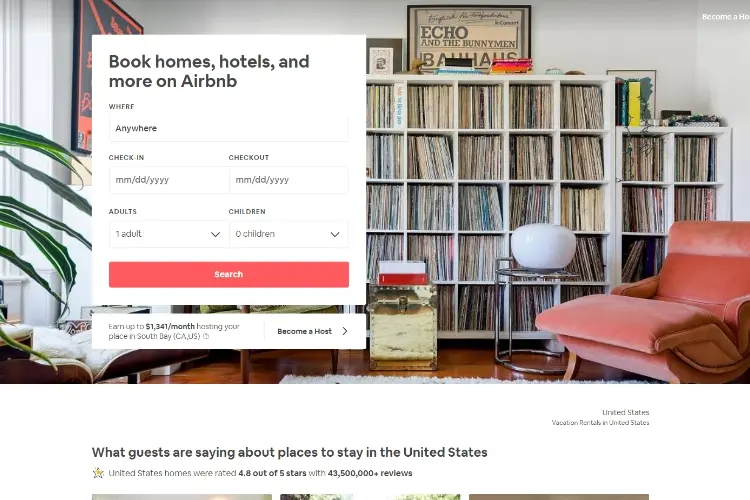Open Vacation Rentals in United States link
The width and height of the screenshot is (750, 500).
pyautogui.click(x=600, y=422)
